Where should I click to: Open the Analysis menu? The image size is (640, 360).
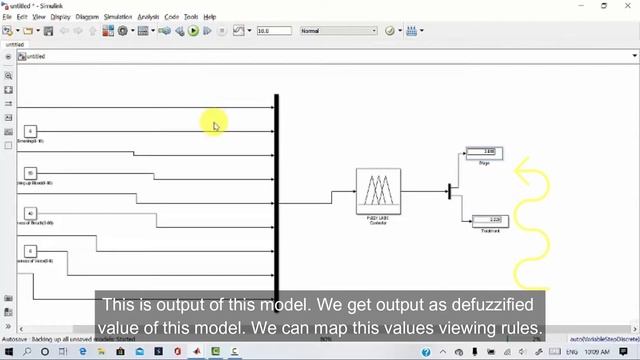coord(148,17)
